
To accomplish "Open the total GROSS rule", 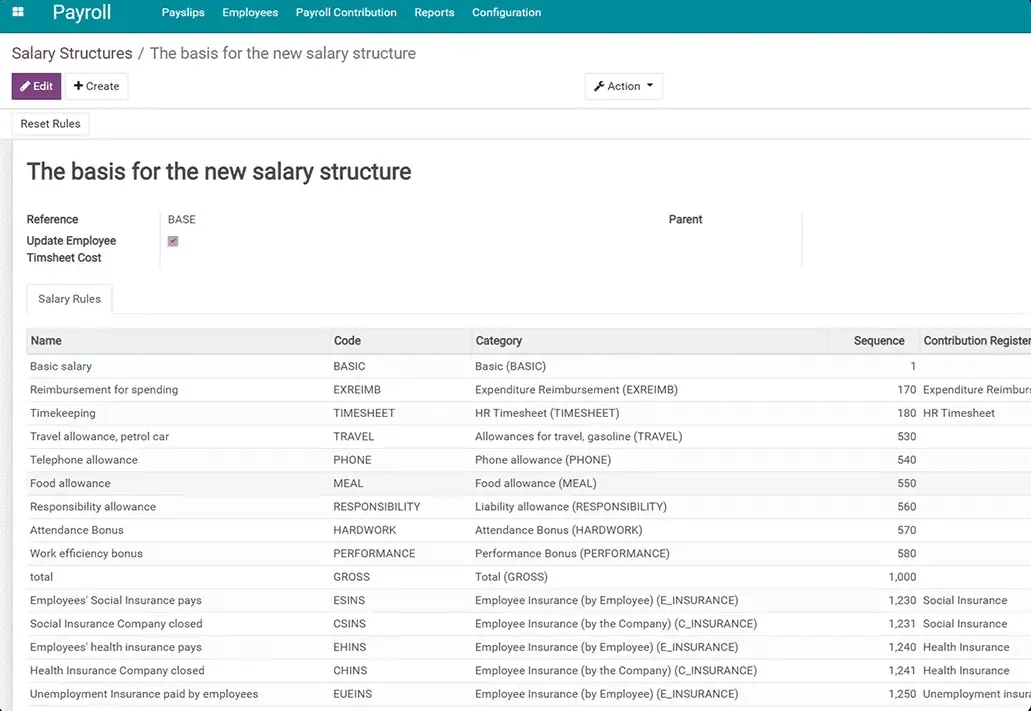I will pos(200,576).
